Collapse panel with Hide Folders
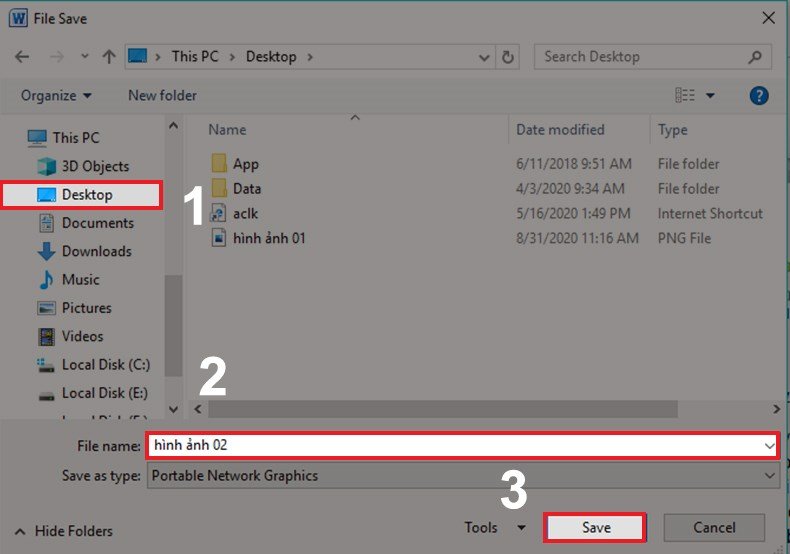Viewport: 790px width, 554px height. (x=65, y=531)
